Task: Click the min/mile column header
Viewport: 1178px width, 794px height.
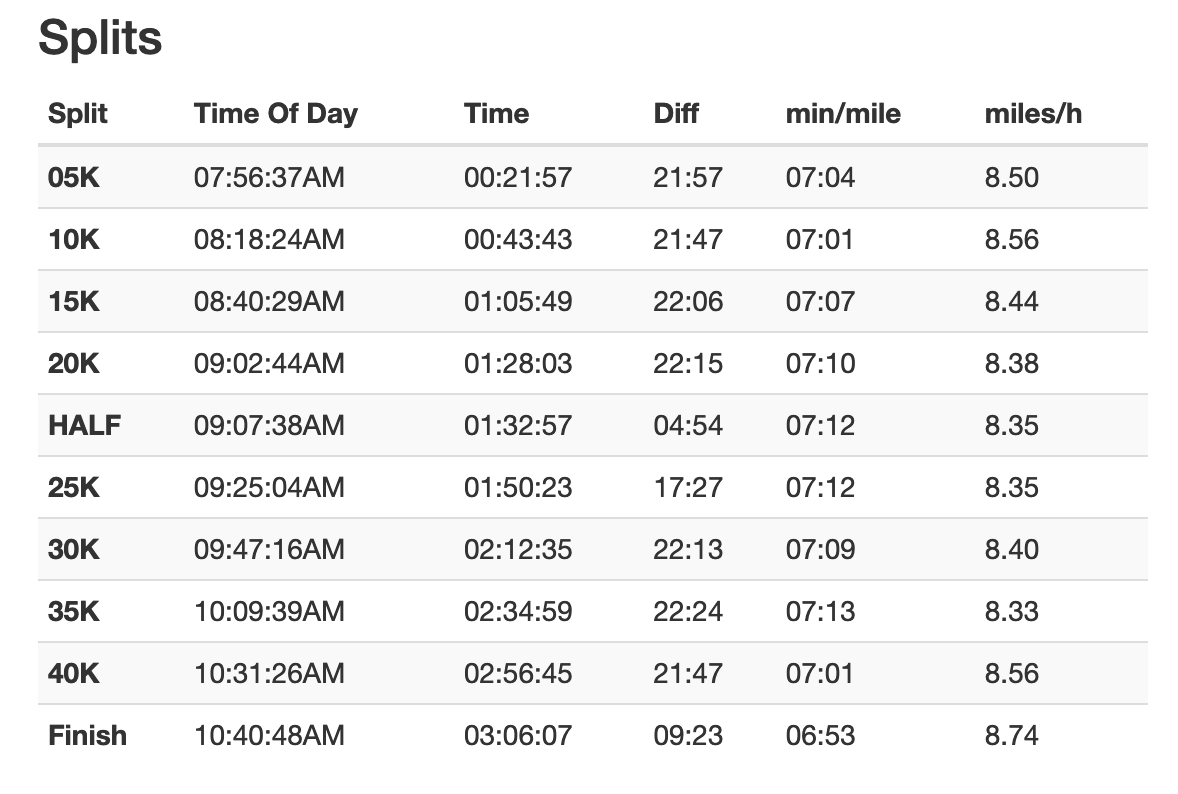Action: 843,114
